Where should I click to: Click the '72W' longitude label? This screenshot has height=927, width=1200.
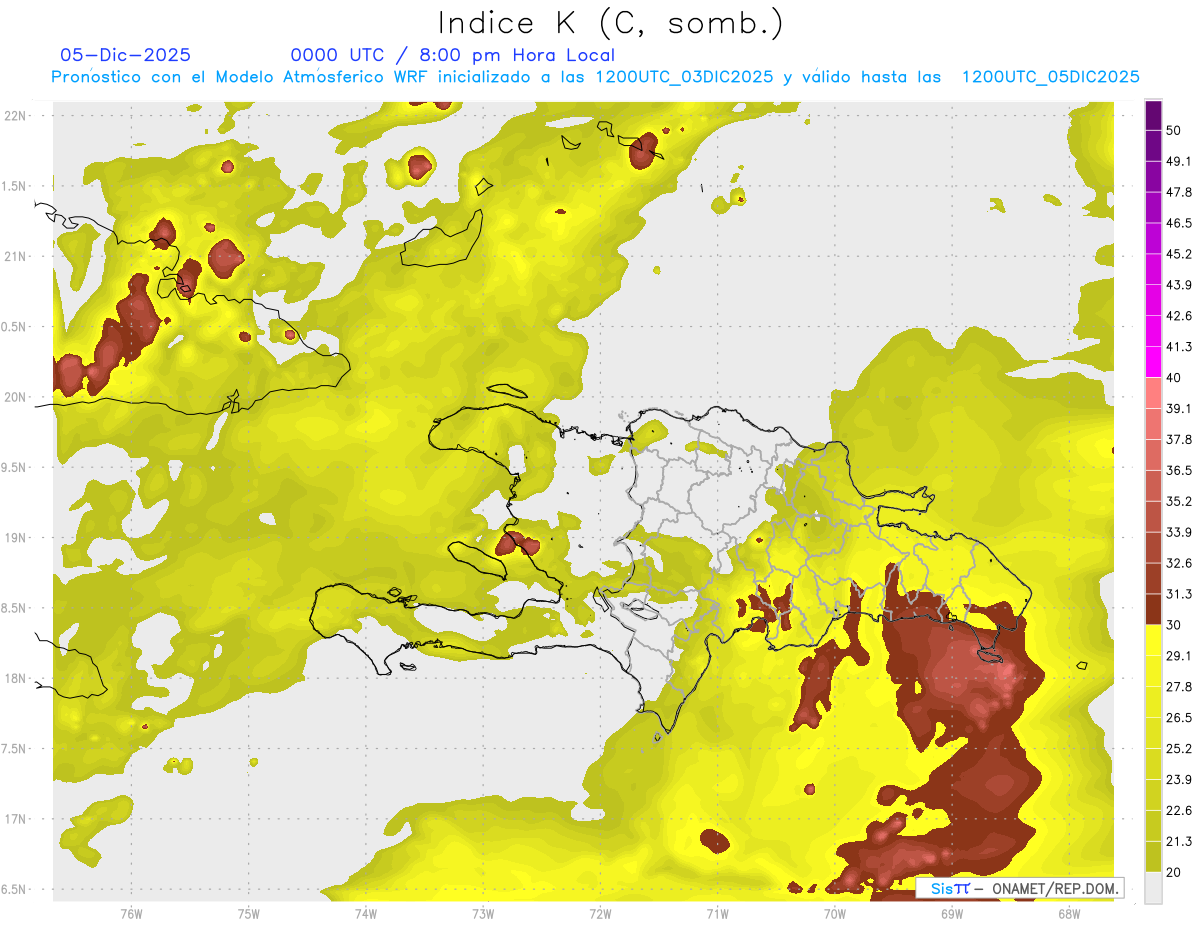[x=600, y=913]
